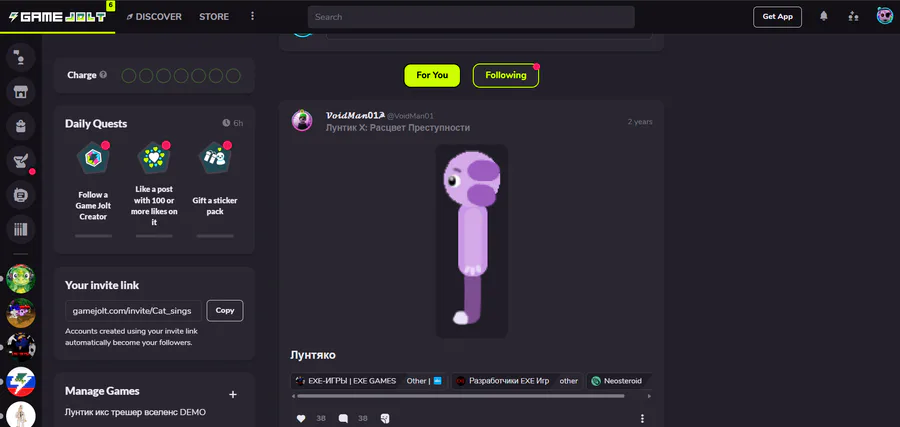The width and height of the screenshot is (900, 427).
Task: Switch to the Following feed tab
Action: tap(506, 75)
